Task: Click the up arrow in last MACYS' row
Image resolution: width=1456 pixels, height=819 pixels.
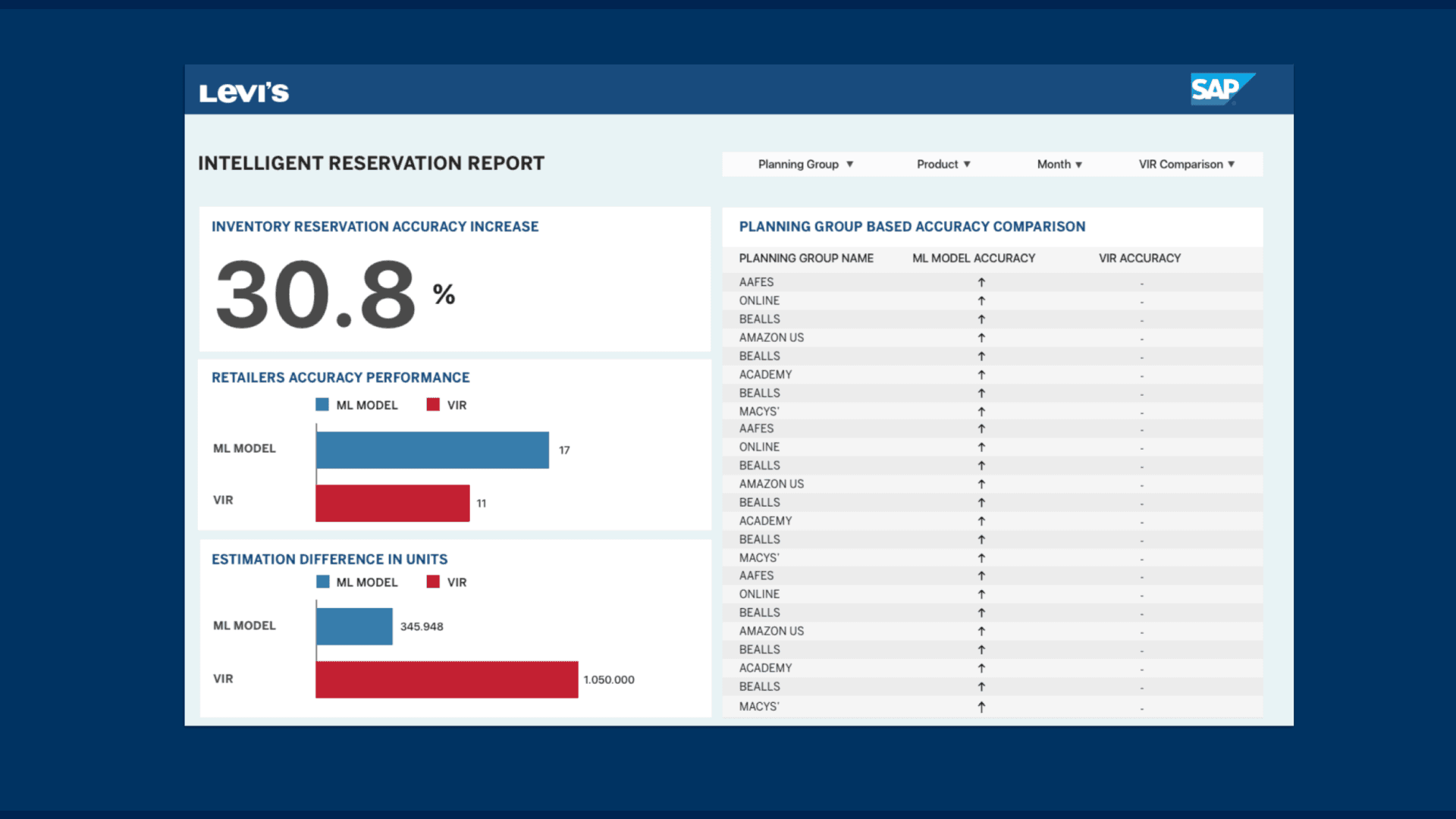Action: pos(981,707)
